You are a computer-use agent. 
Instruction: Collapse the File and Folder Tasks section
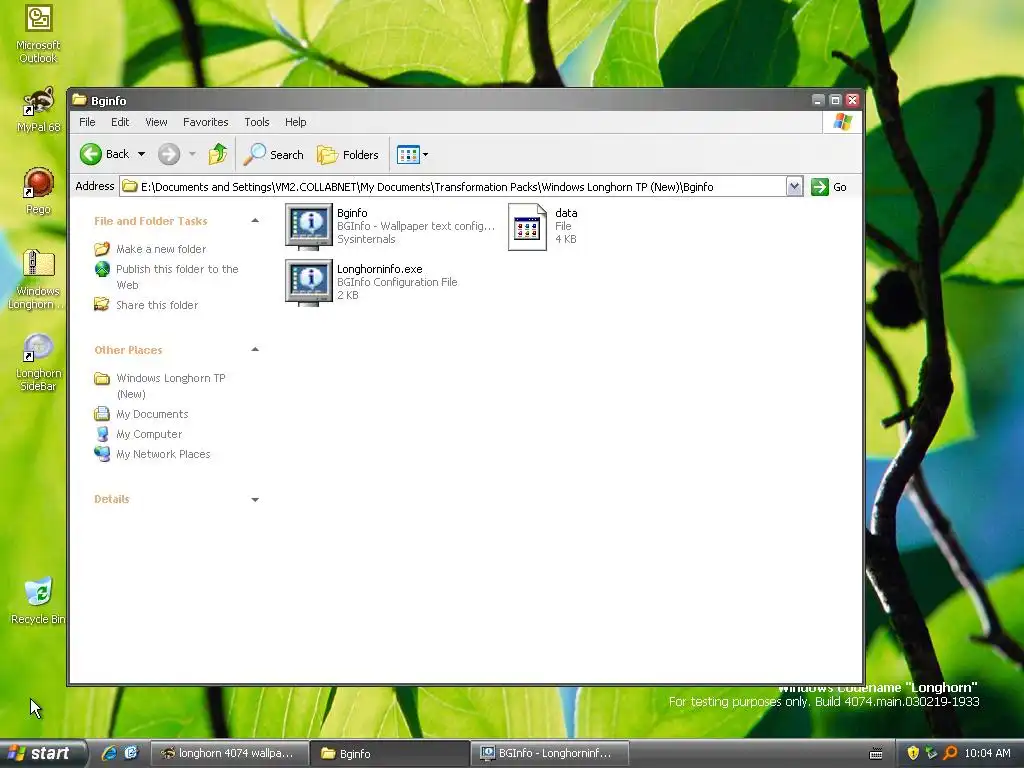(255, 221)
